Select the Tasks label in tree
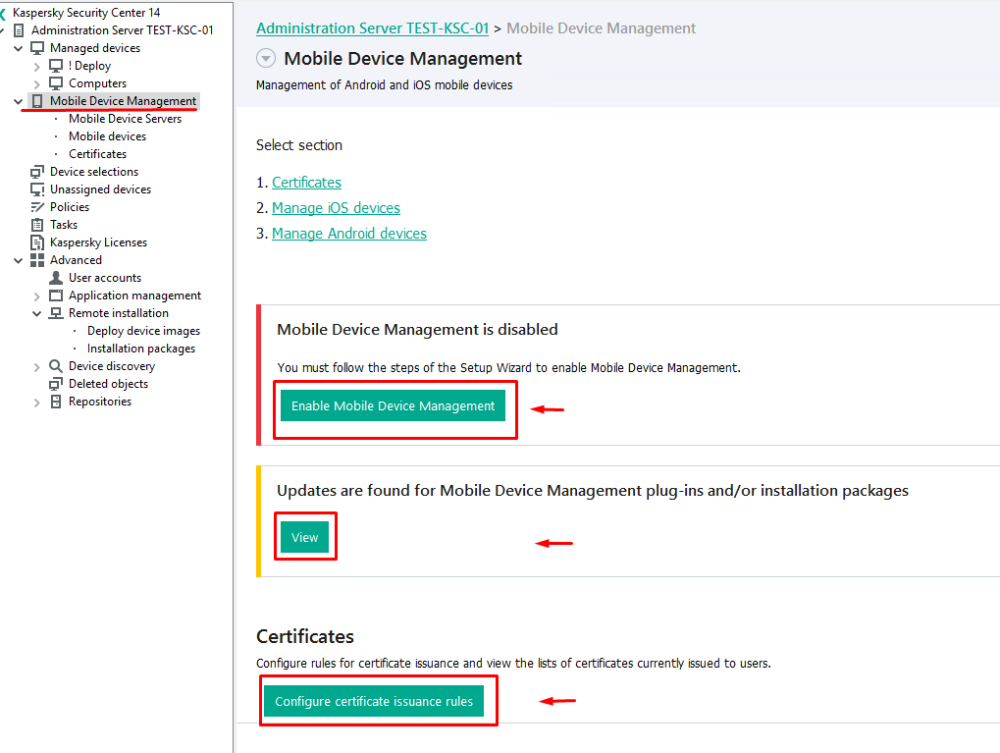The width and height of the screenshot is (1000, 753). tap(64, 224)
